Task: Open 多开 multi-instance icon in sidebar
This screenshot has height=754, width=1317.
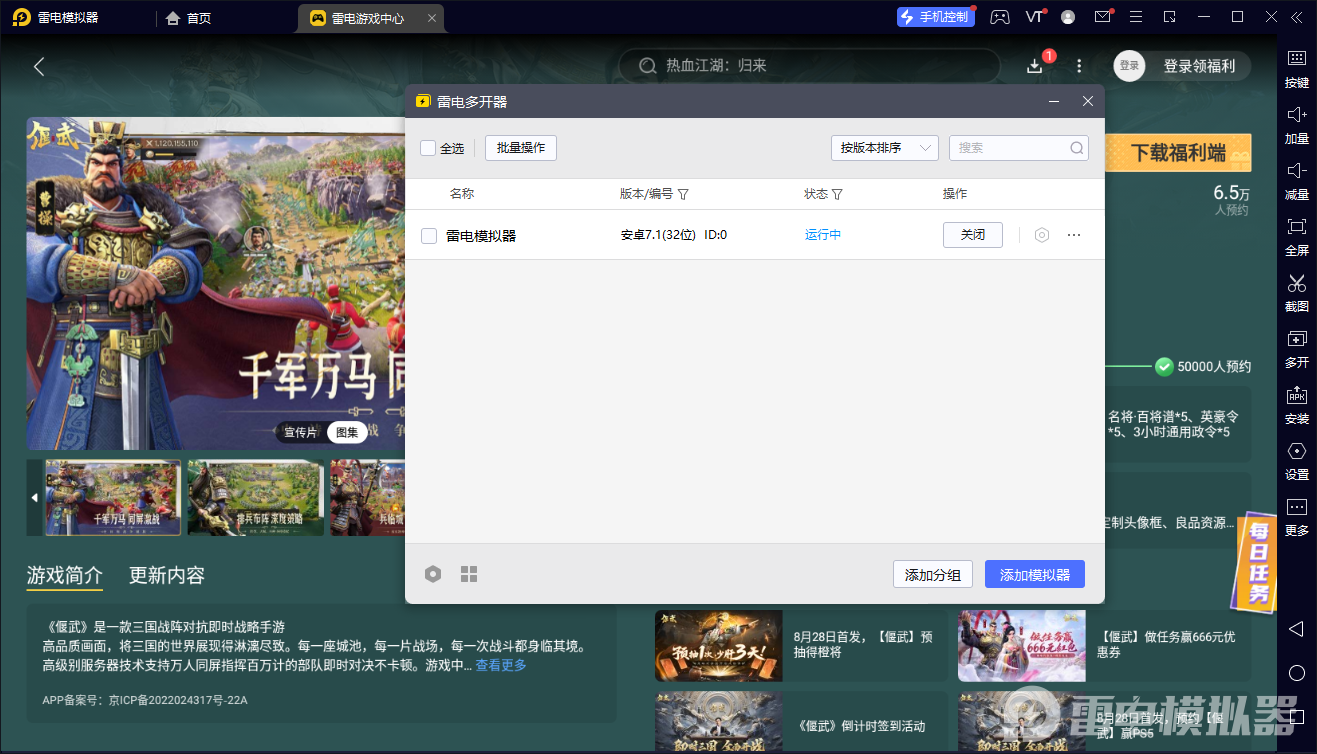Action: point(1296,339)
